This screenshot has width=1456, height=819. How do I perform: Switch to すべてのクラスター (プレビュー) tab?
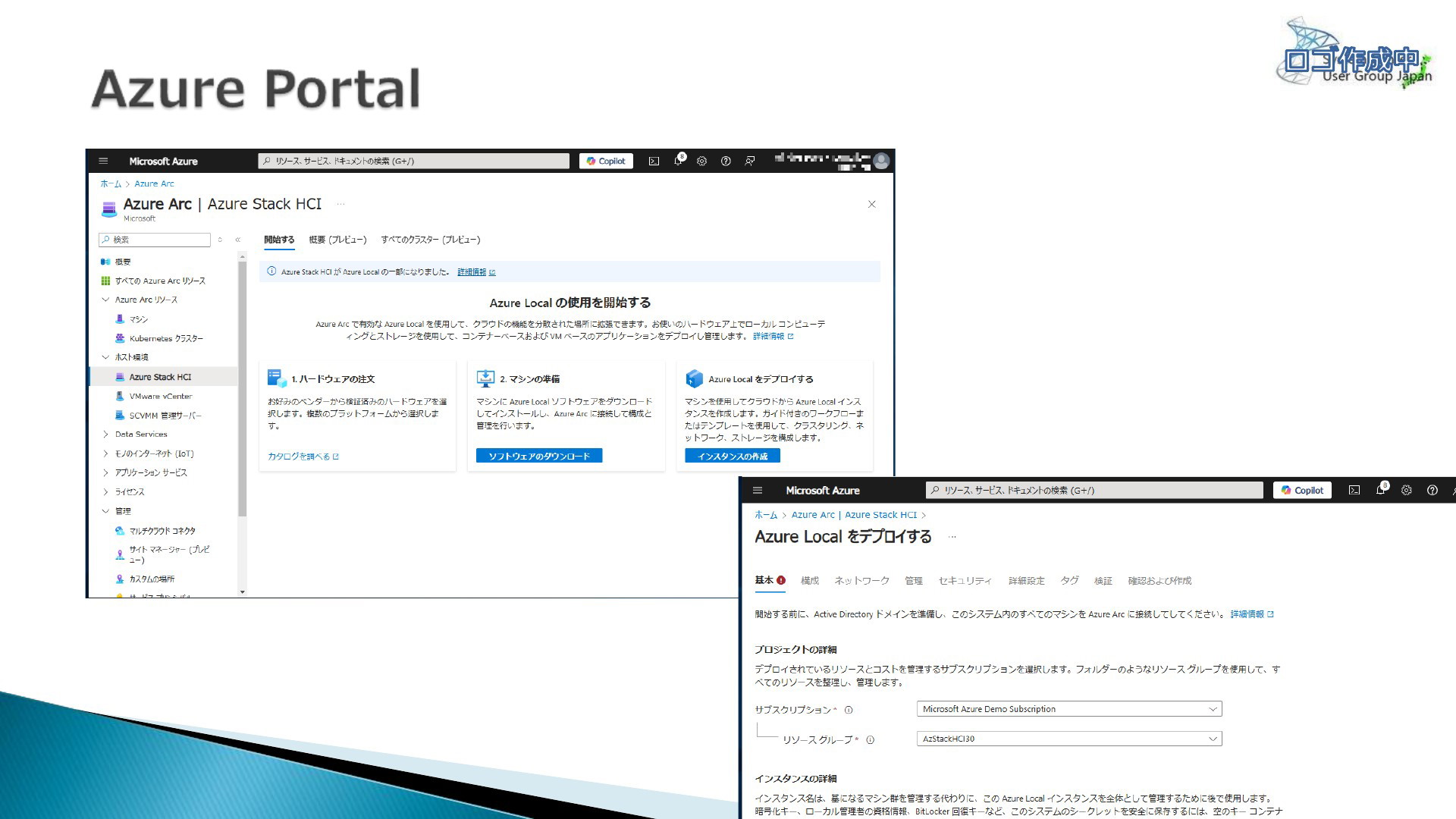point(431,240)
